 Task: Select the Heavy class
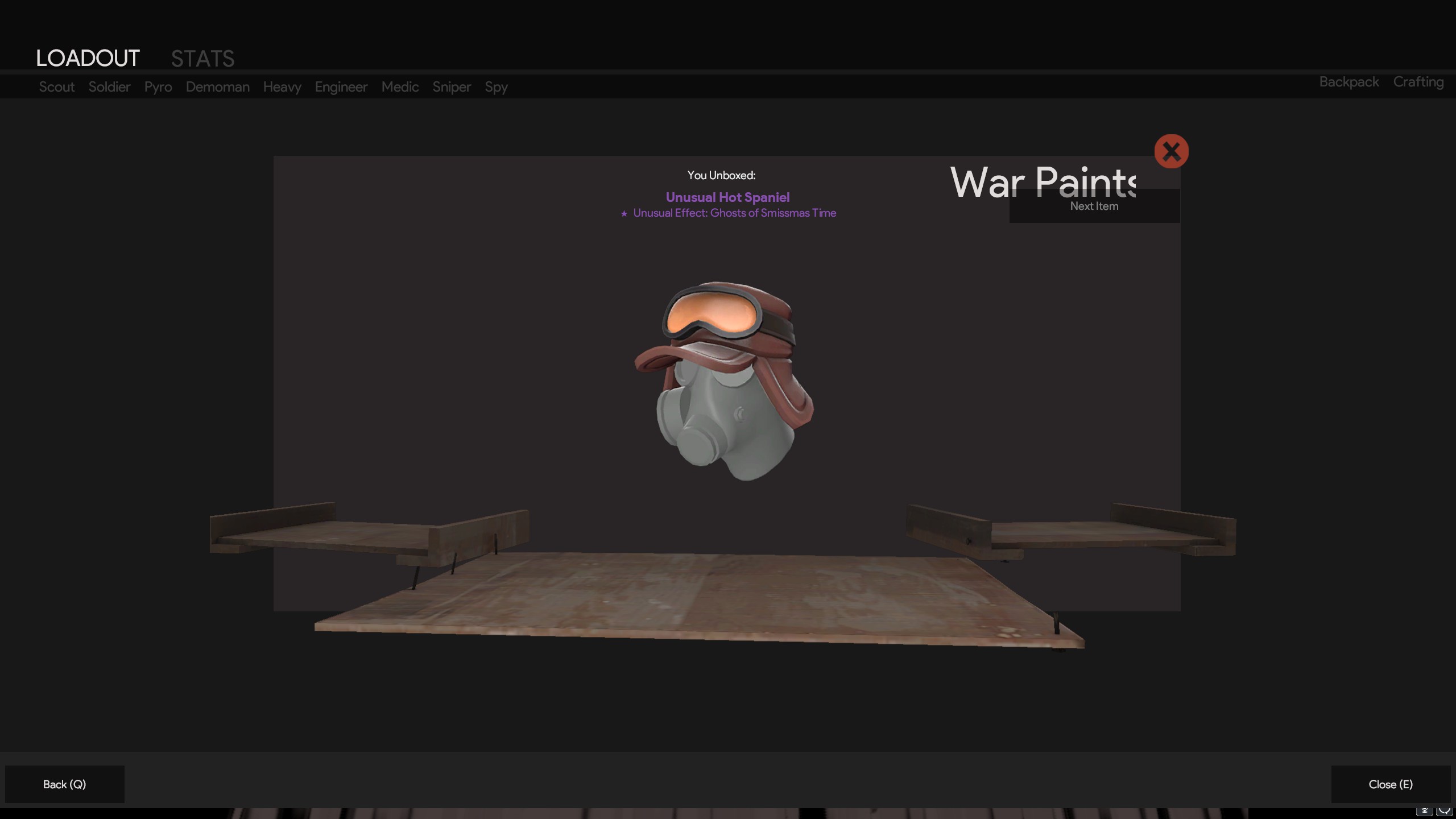[282, 87]
